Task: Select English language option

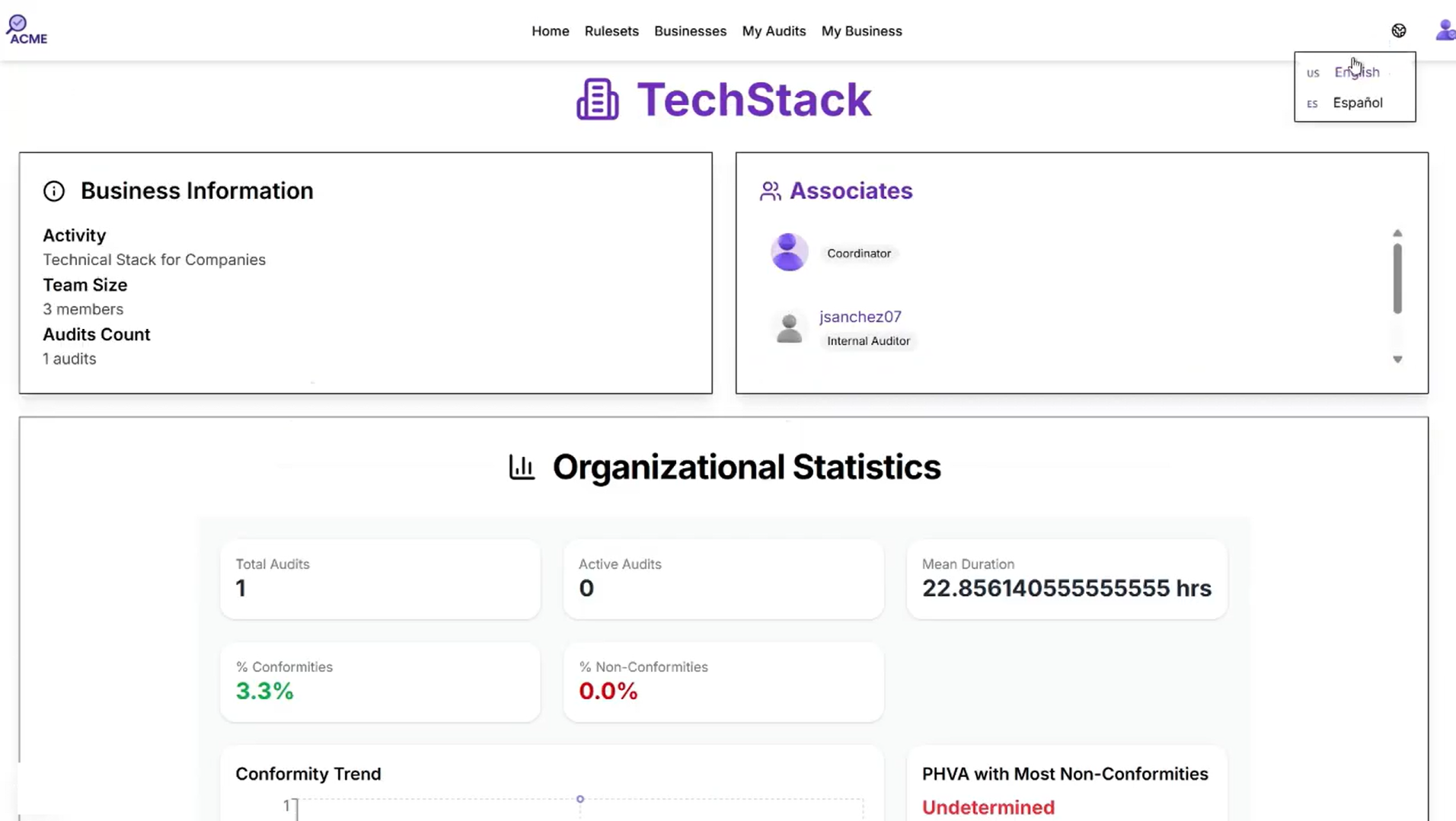Action: [1356, 72]
